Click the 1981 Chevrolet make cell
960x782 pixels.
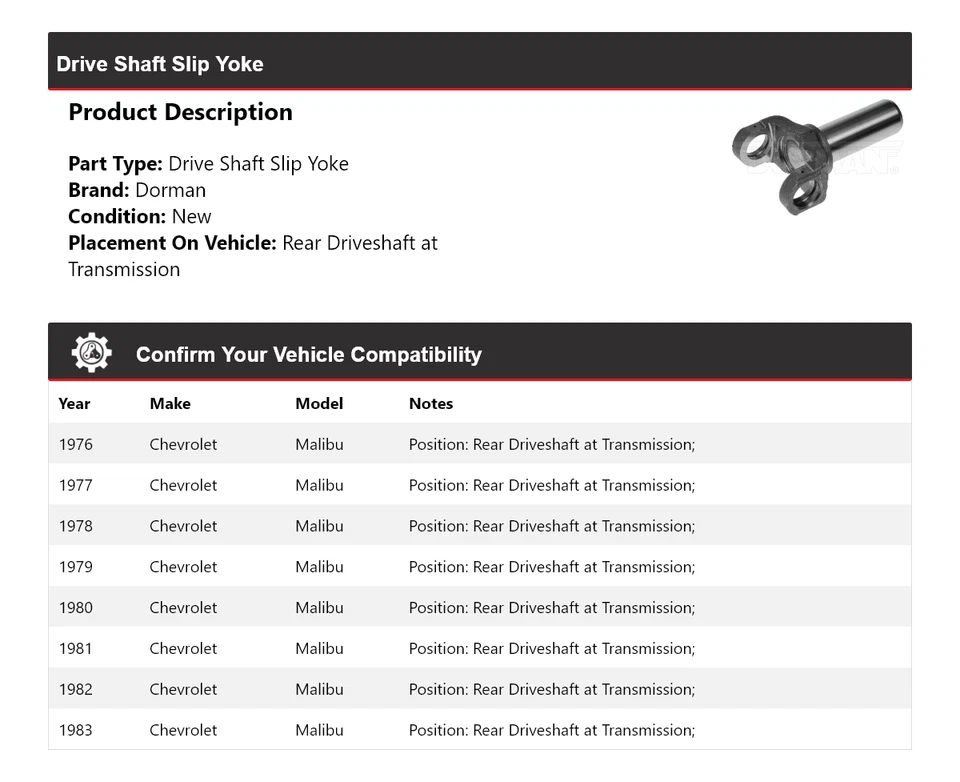pyautogui.click(x=183, y=649)
